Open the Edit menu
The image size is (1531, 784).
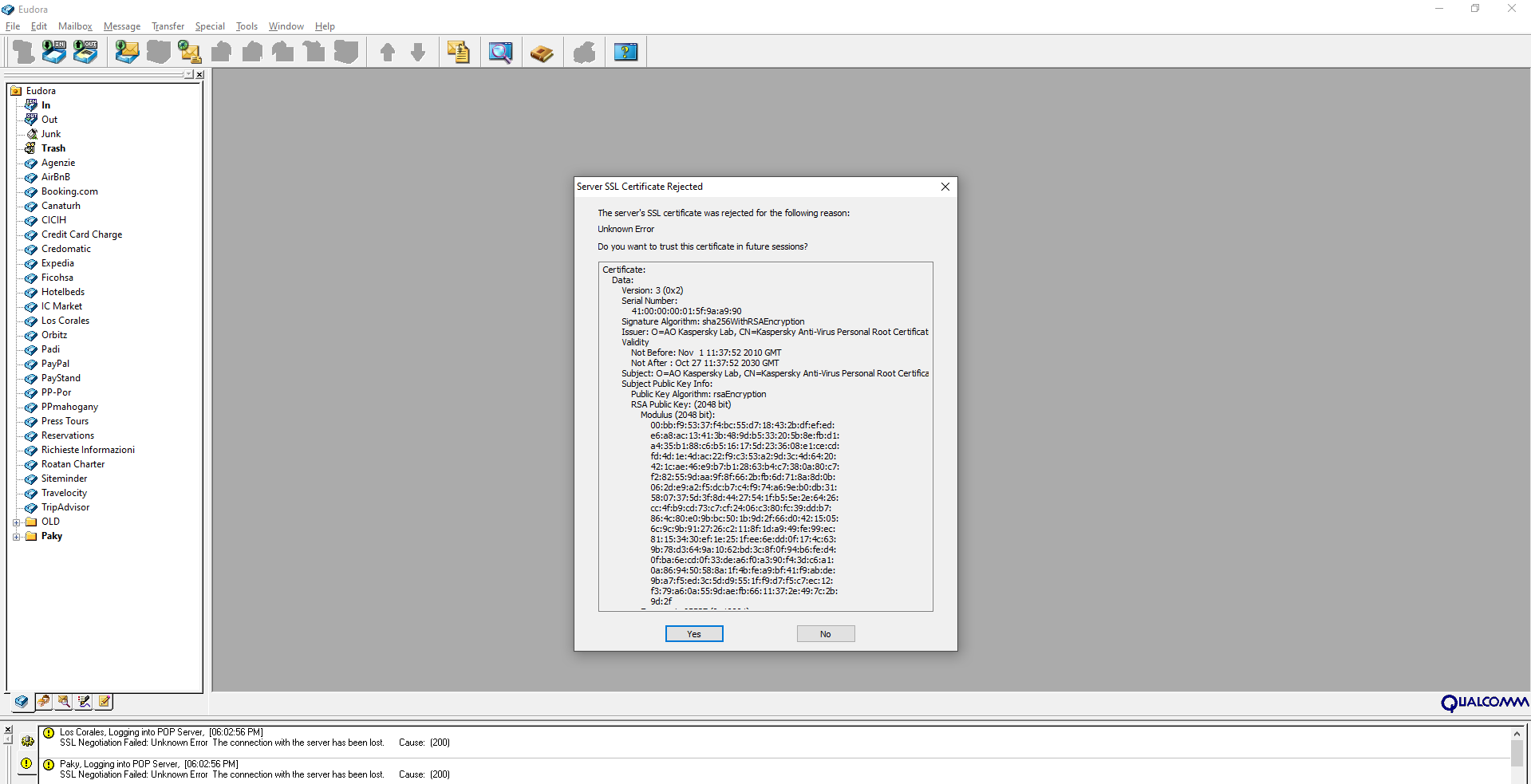pos(39,26)
